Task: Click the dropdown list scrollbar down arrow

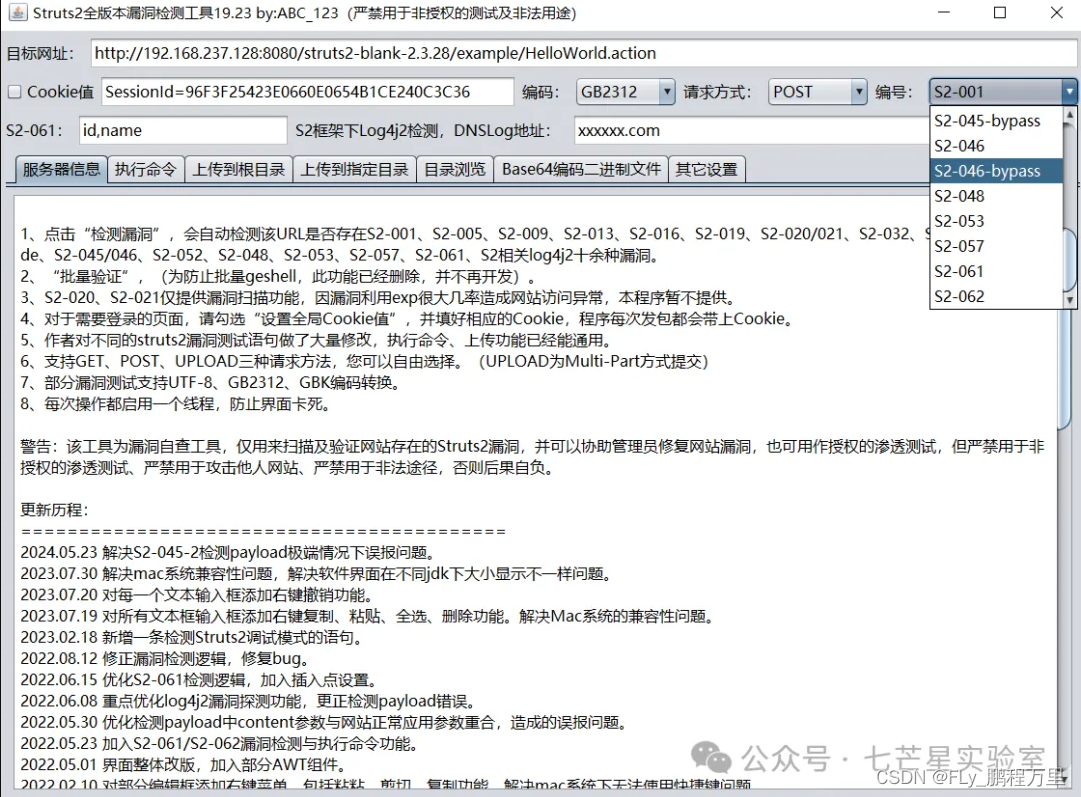Action: 1069,300
